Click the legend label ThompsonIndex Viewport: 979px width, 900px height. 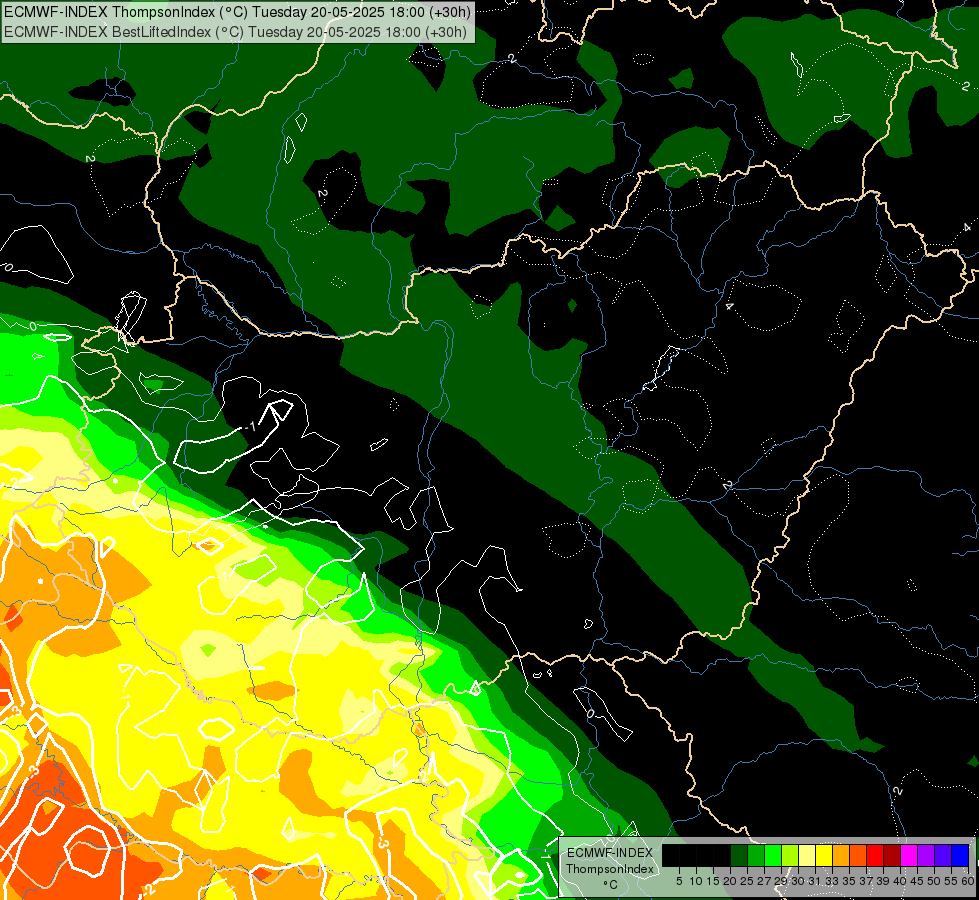[x=610, y=869]
